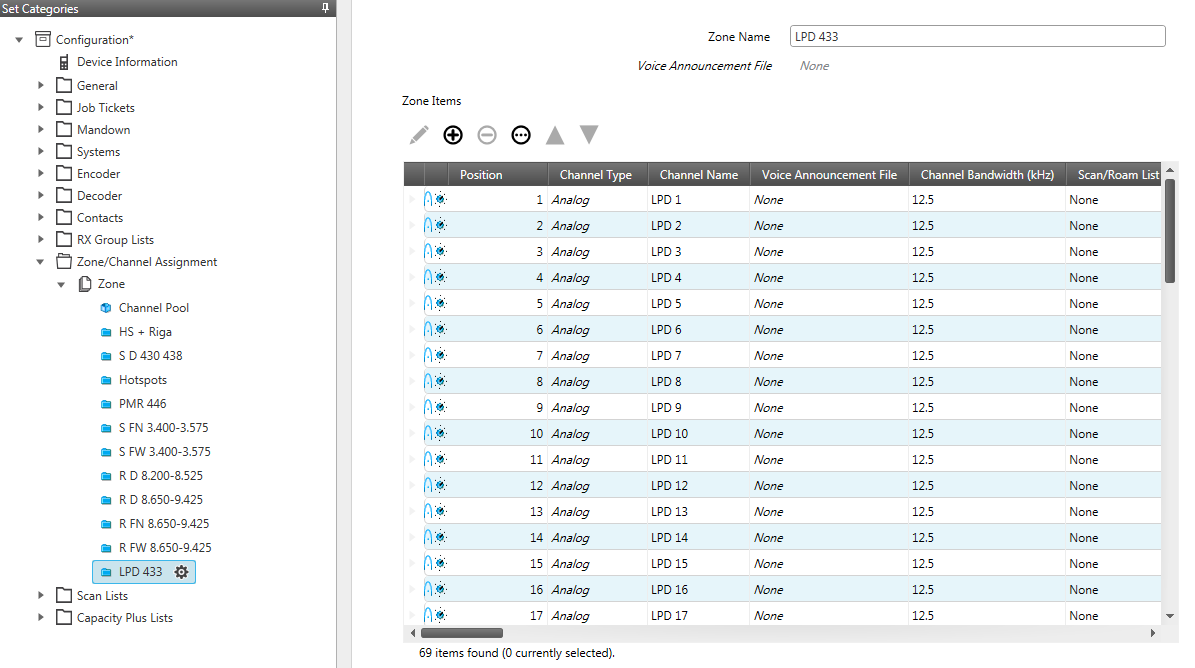Open the Channel Pool item
Screen dimensions: 1195x668
click(153, 308)
